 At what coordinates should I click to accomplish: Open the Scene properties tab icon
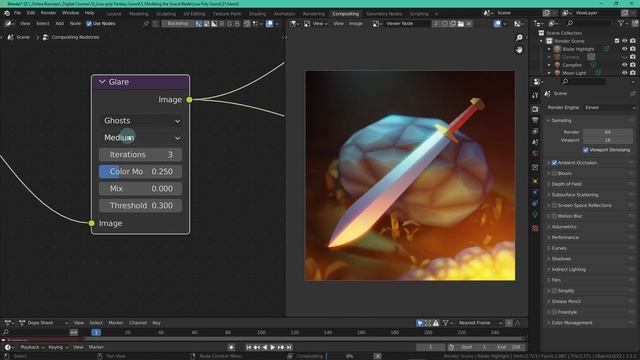[535, 142]
